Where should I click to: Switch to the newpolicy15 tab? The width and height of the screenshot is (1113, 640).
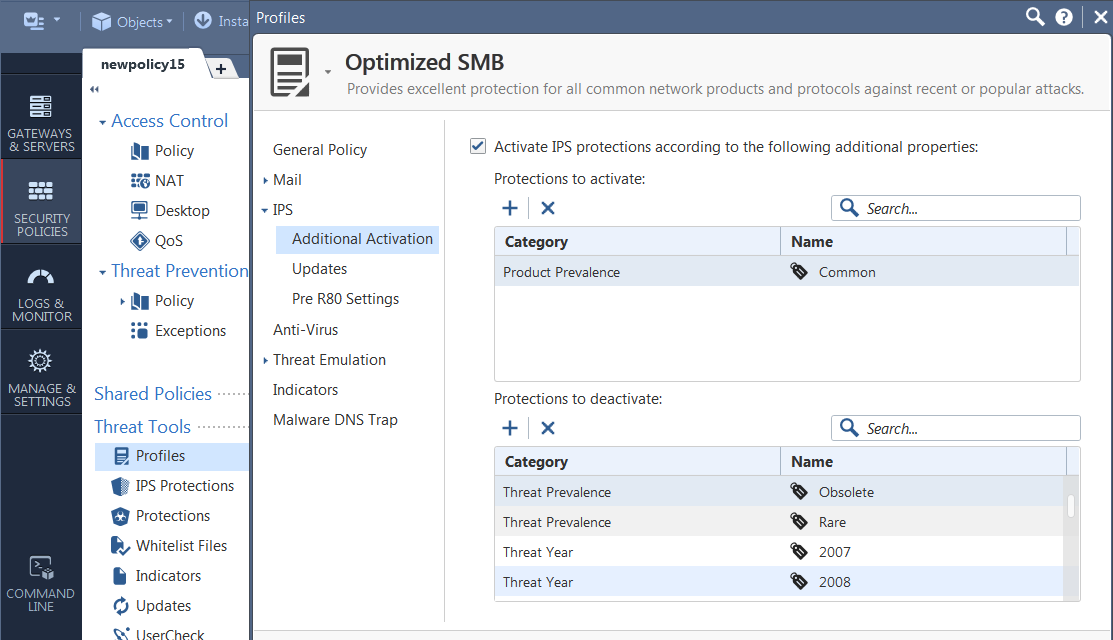[x=143, y=65]
